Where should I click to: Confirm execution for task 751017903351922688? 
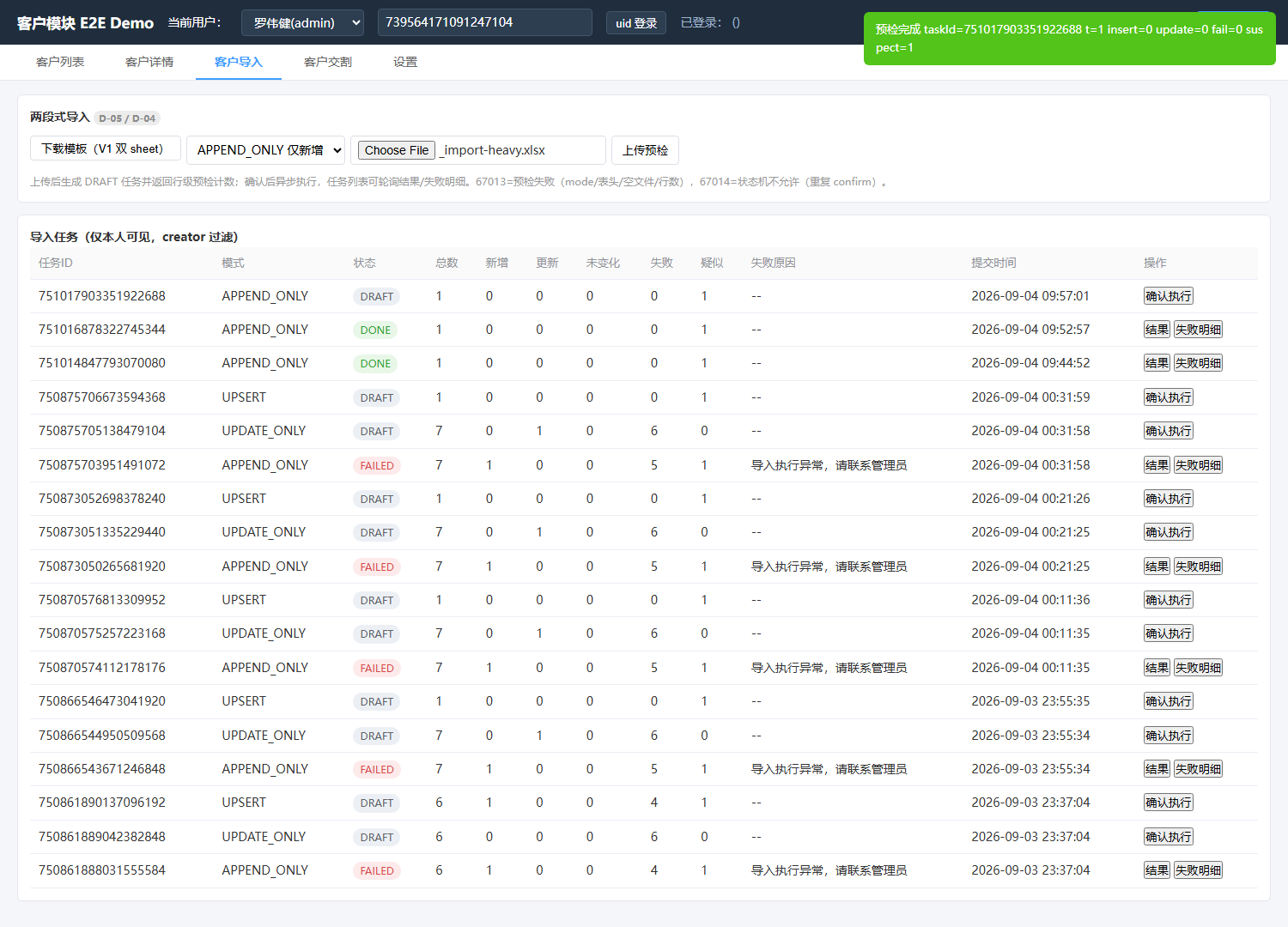click(x=1169, y=296)
